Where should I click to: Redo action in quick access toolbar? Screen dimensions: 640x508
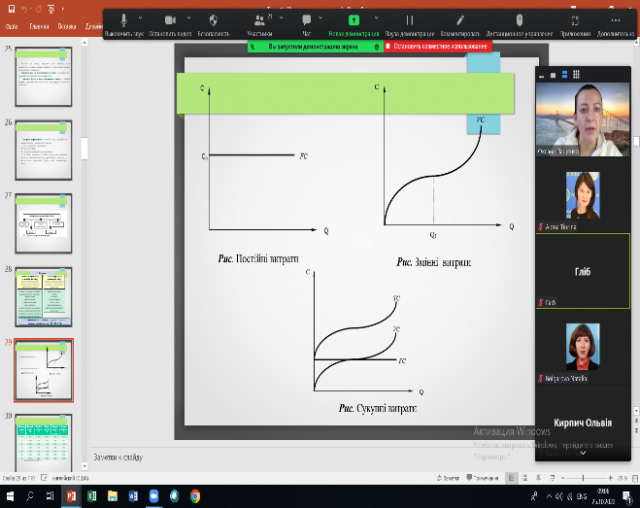click(x=39, y=9)
